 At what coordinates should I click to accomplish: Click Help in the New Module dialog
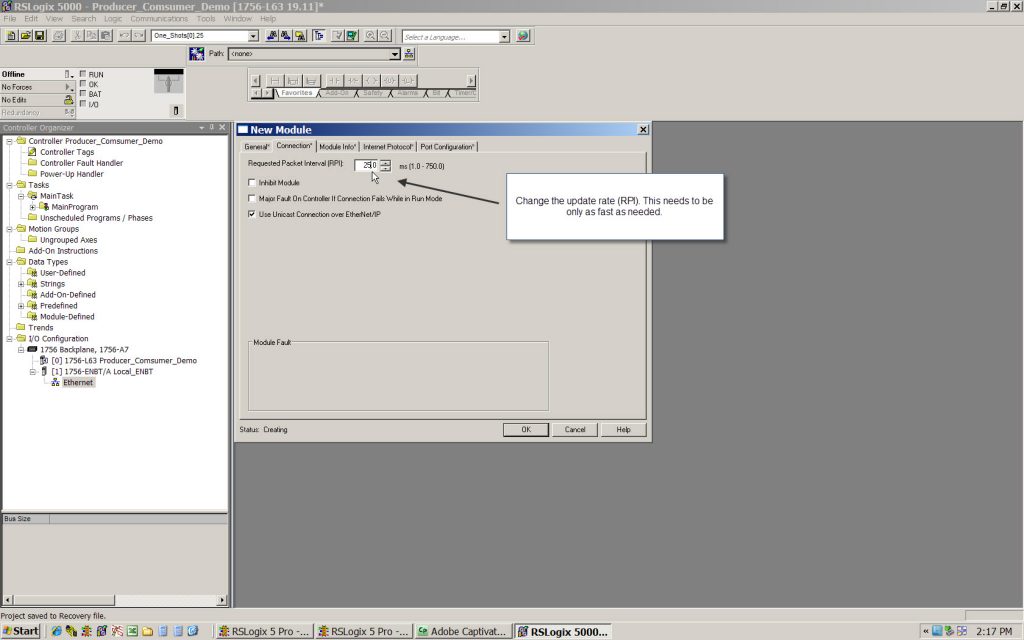(x=624, y=430)
